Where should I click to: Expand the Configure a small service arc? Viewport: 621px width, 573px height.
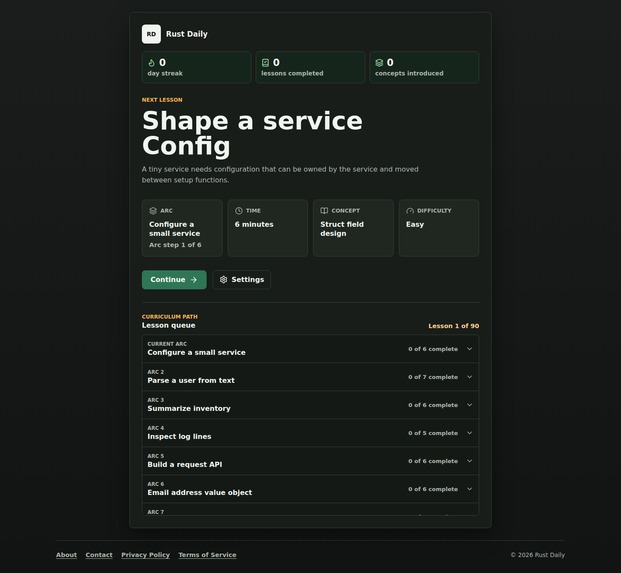(310, 349)
